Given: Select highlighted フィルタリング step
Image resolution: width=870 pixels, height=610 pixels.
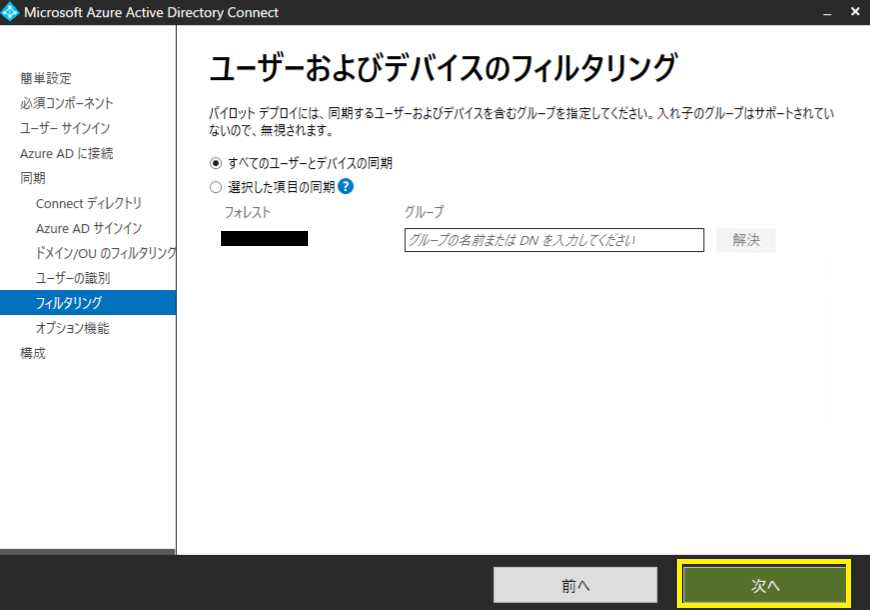Looking at the screenshot, I should (x=88, y=303).
